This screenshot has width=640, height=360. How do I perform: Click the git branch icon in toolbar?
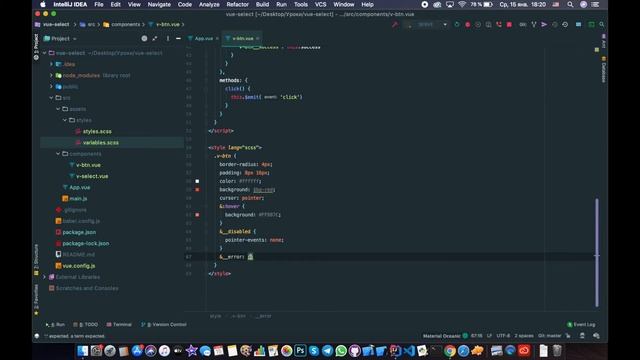[x=533, y=24]
